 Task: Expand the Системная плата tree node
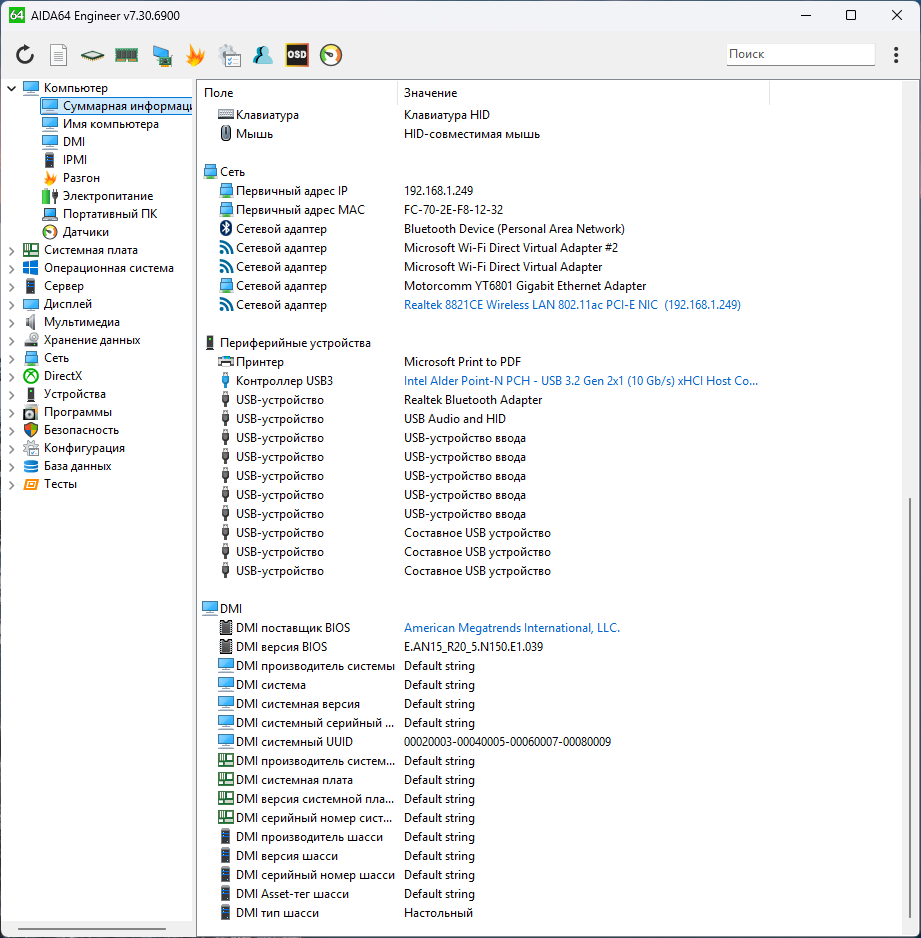click(12, 250)
